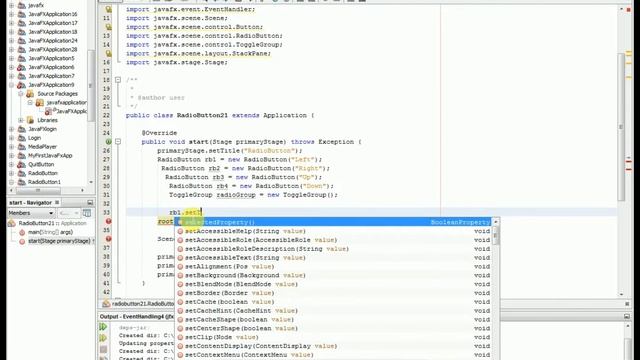Click the Projects tree scroll-down arrow
This screenshot has width=640, height=360.
pyautogui.click(x=91, y=182)
